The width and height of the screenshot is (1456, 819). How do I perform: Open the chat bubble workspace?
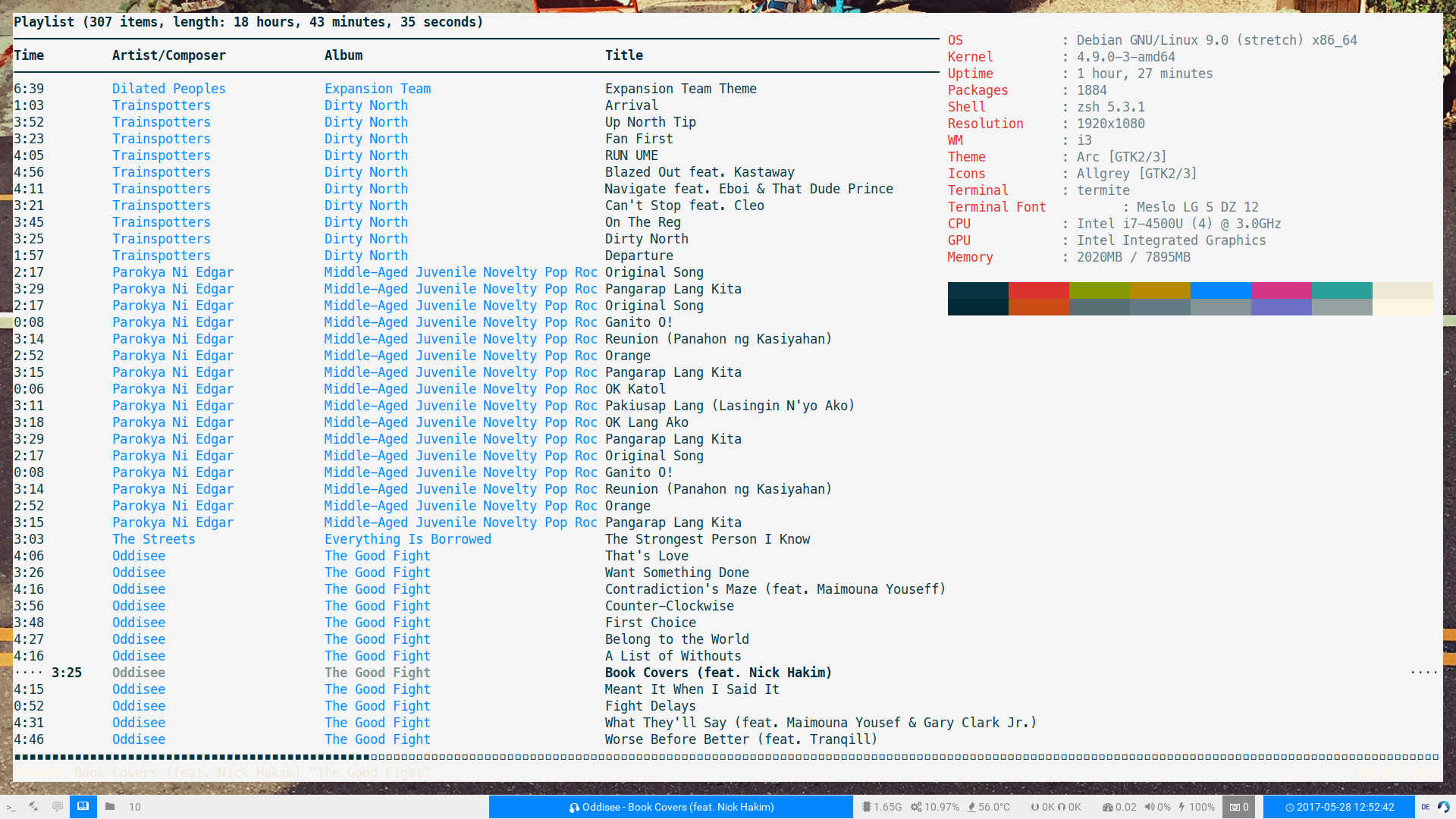click(58, 807)
